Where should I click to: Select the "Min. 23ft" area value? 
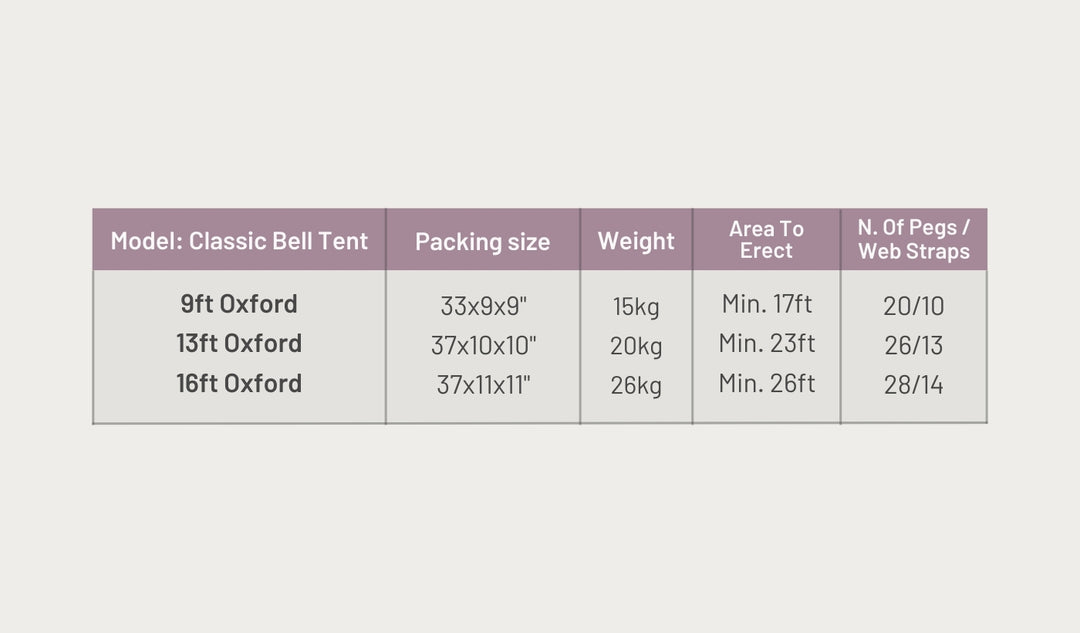click(x=767, y=344)
